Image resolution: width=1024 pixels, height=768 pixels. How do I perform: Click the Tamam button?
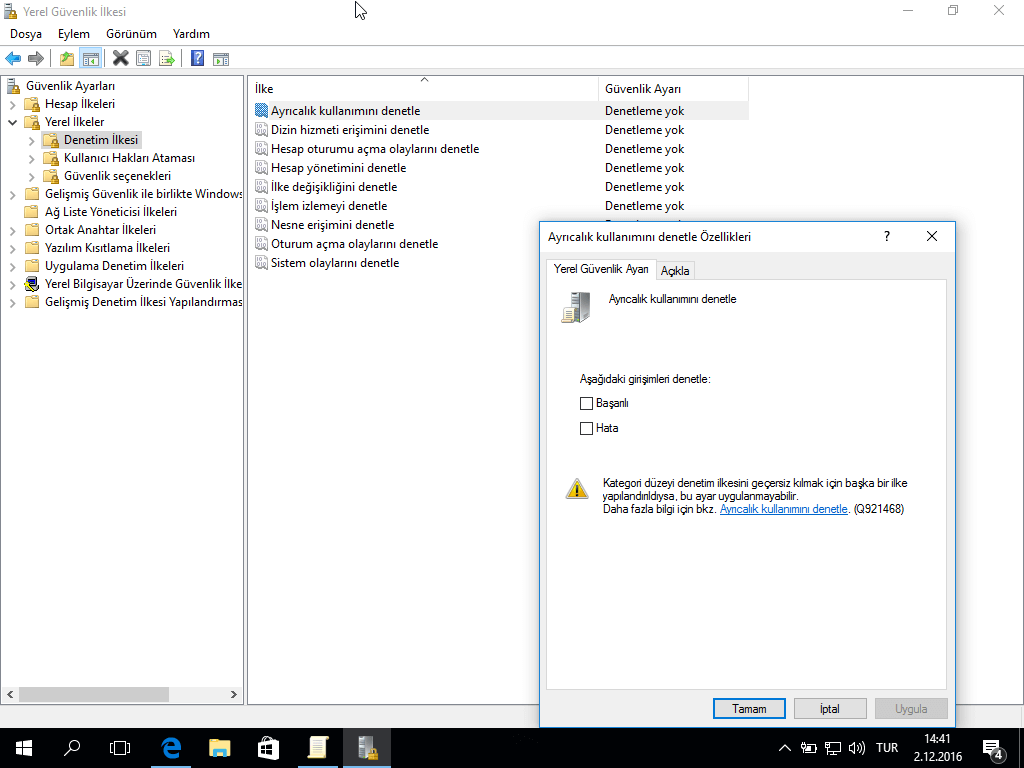[749, 709]
